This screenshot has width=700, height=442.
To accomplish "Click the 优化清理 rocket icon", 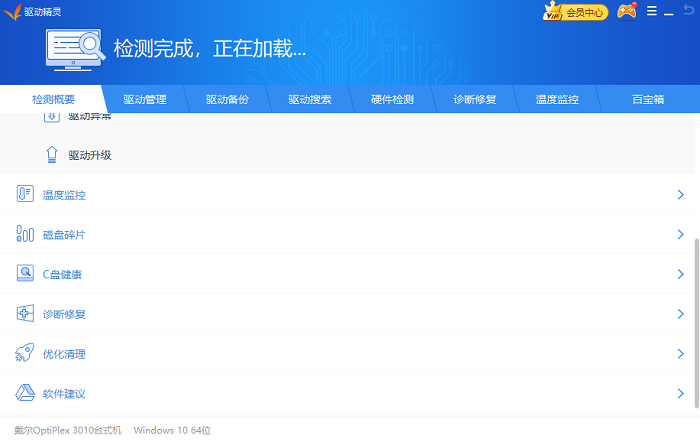I will point(25,354).
